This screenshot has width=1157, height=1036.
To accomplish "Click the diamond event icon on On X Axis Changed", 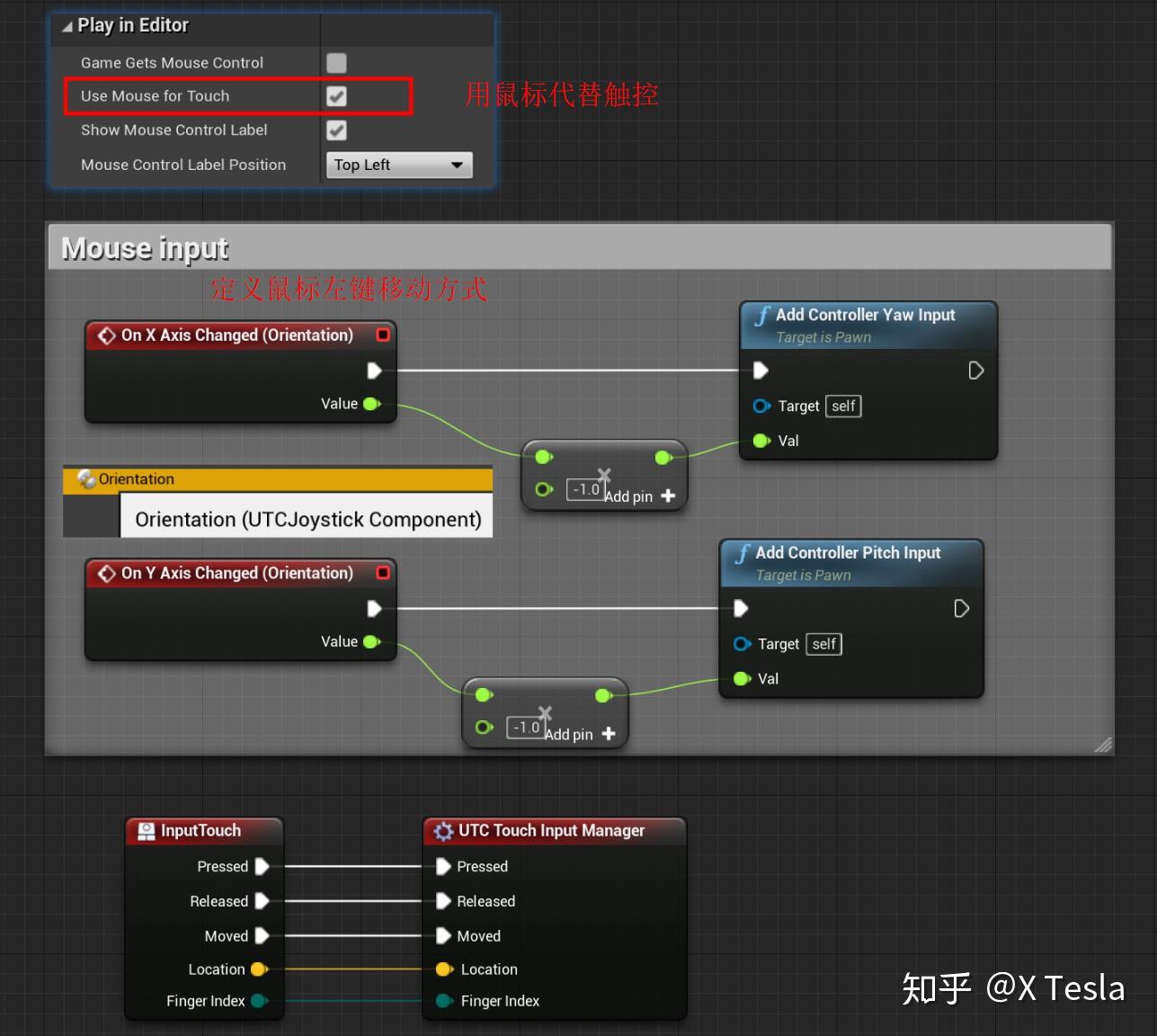I will (x=107, y=335).
